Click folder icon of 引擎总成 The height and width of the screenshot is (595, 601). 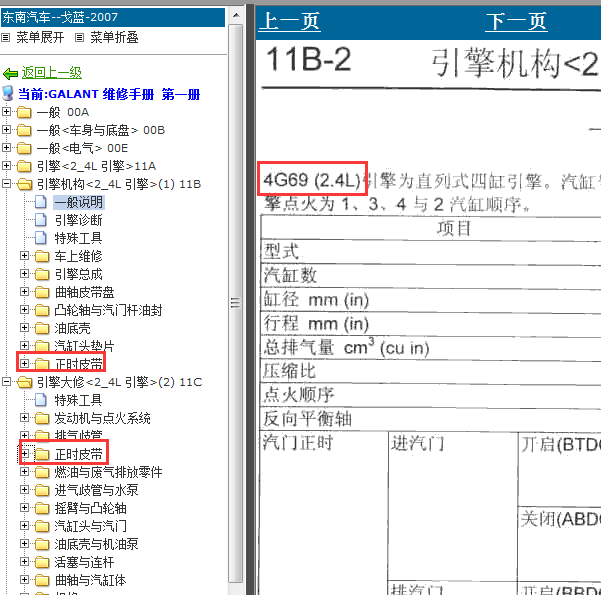[x=42, y=274]
